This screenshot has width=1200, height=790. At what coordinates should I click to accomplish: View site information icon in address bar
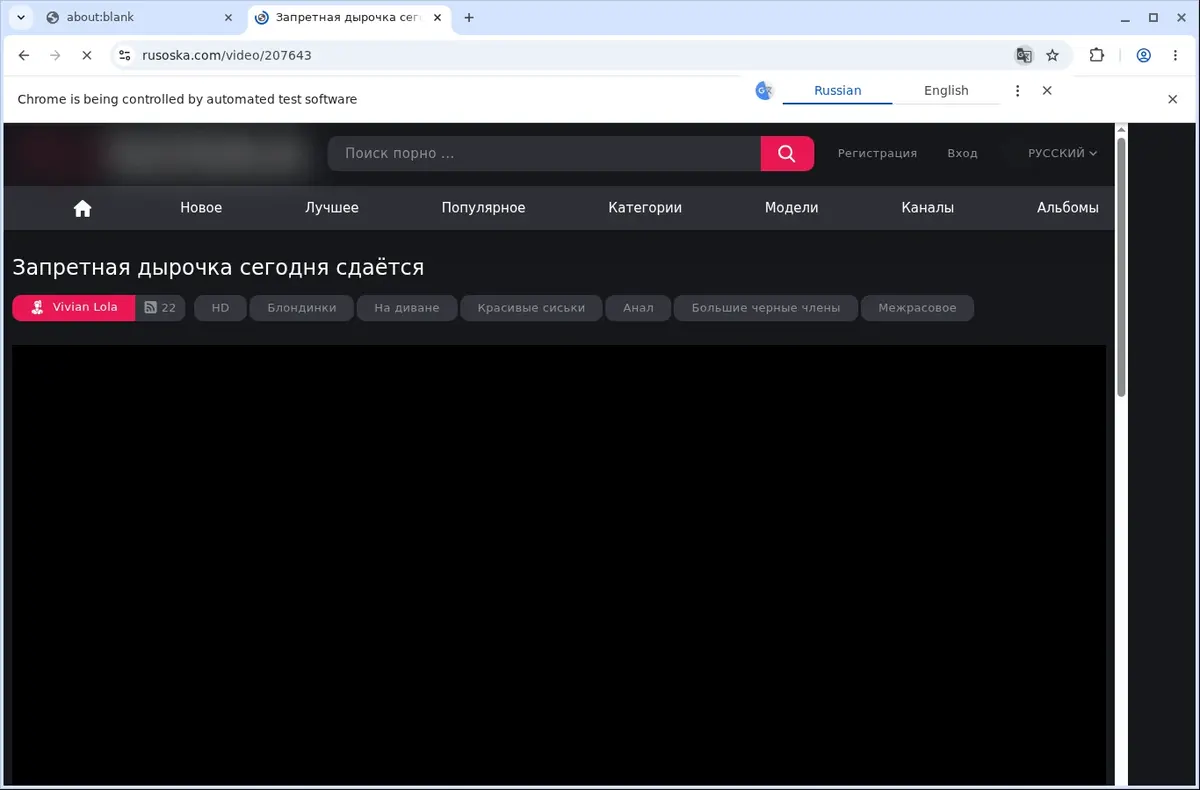pos(124,56)
